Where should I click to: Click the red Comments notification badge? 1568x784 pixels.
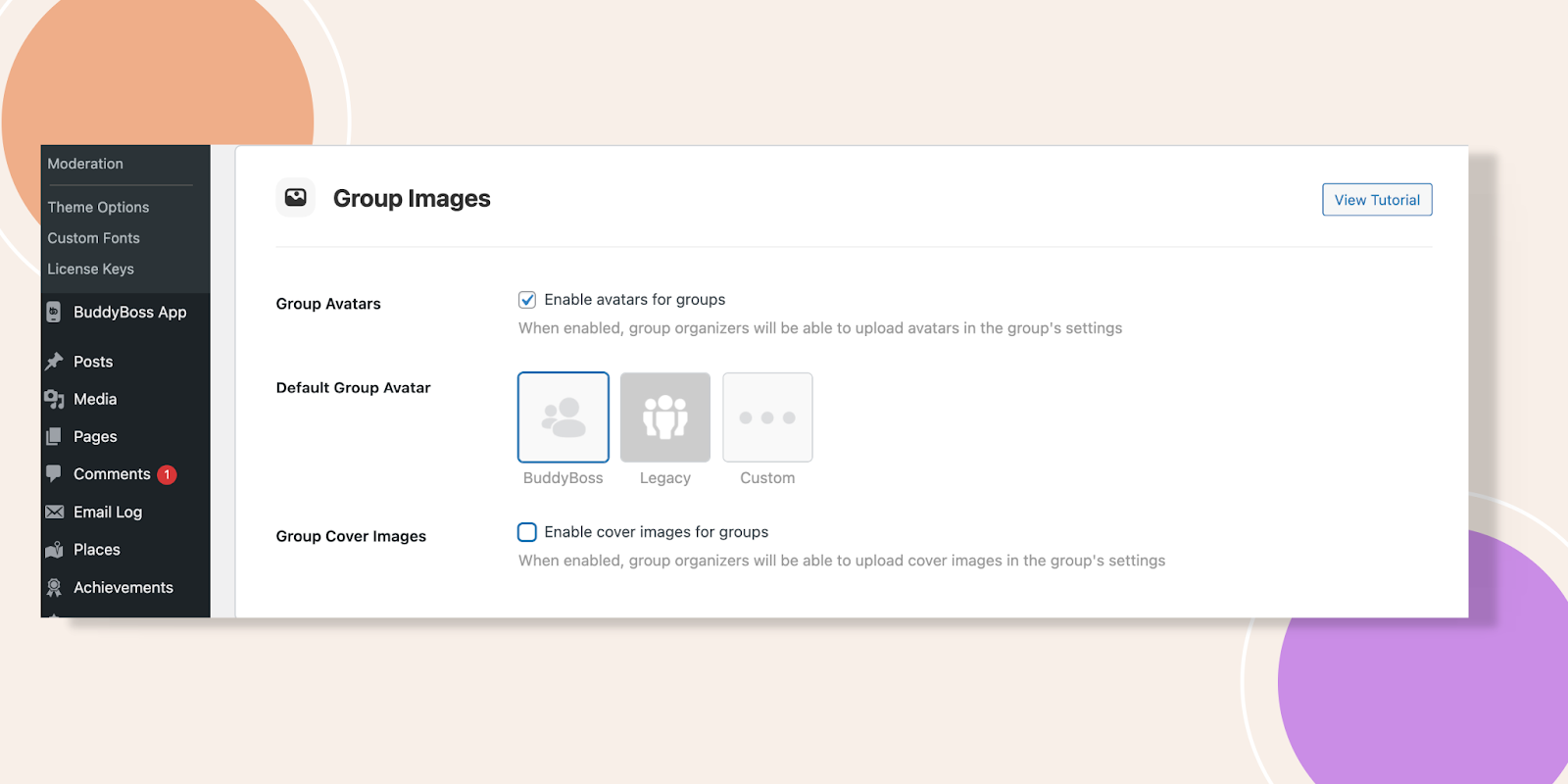coord(167,474)
